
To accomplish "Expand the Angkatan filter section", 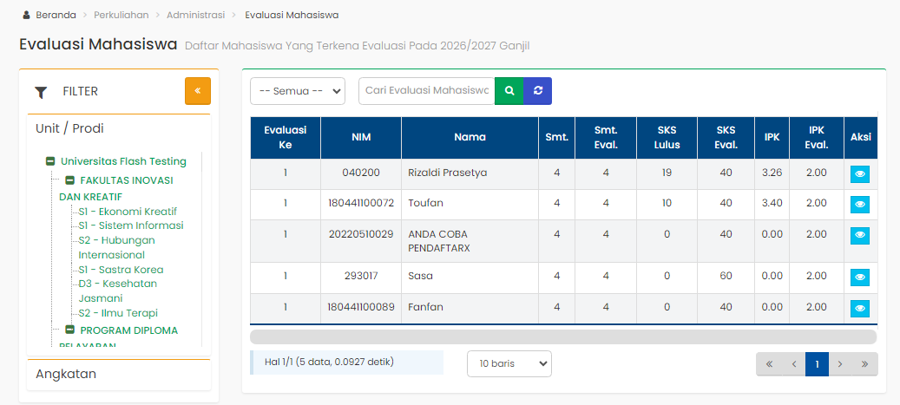I will (66, 374).
